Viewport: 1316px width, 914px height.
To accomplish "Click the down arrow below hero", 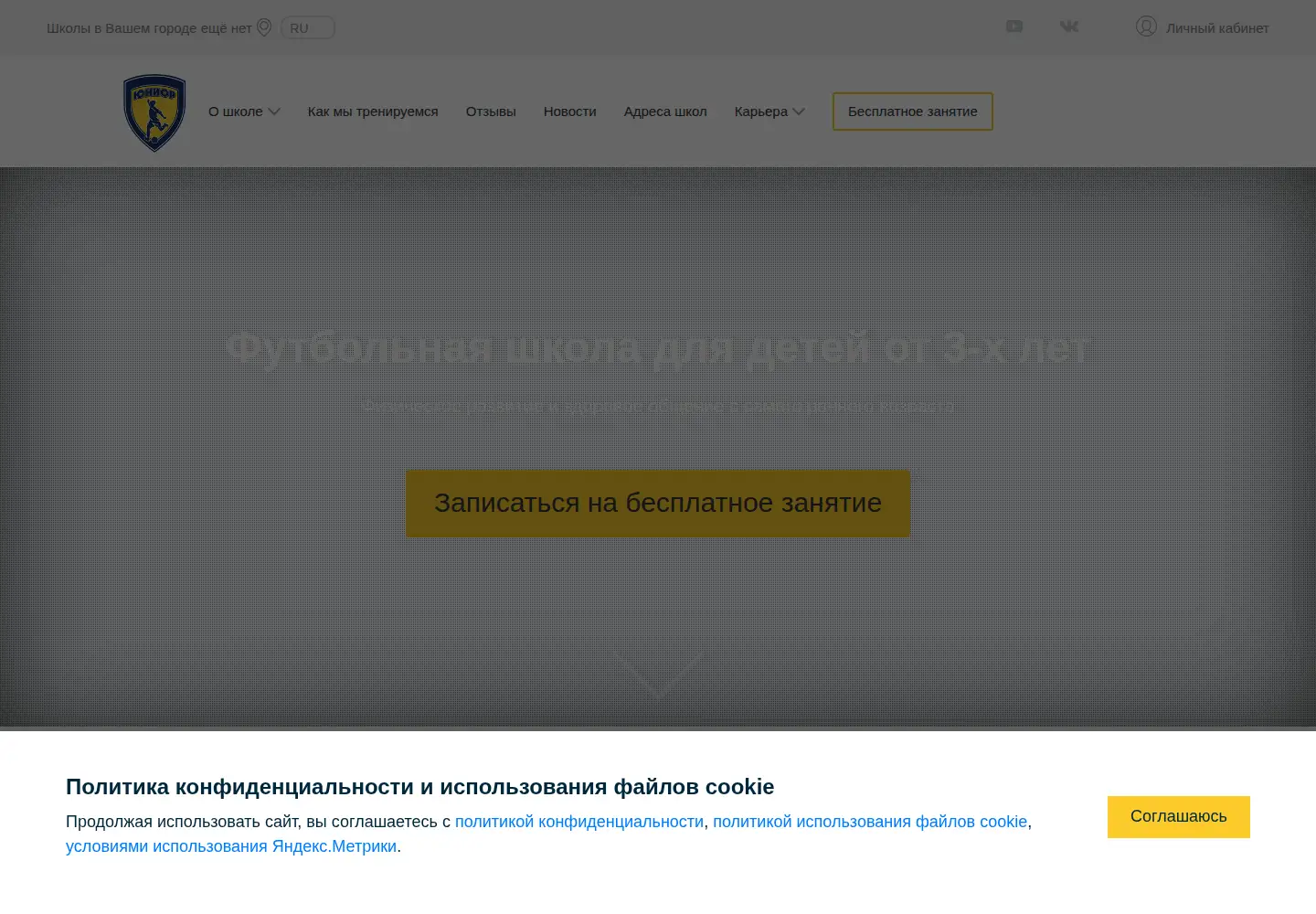I will [x=657, y=675].
